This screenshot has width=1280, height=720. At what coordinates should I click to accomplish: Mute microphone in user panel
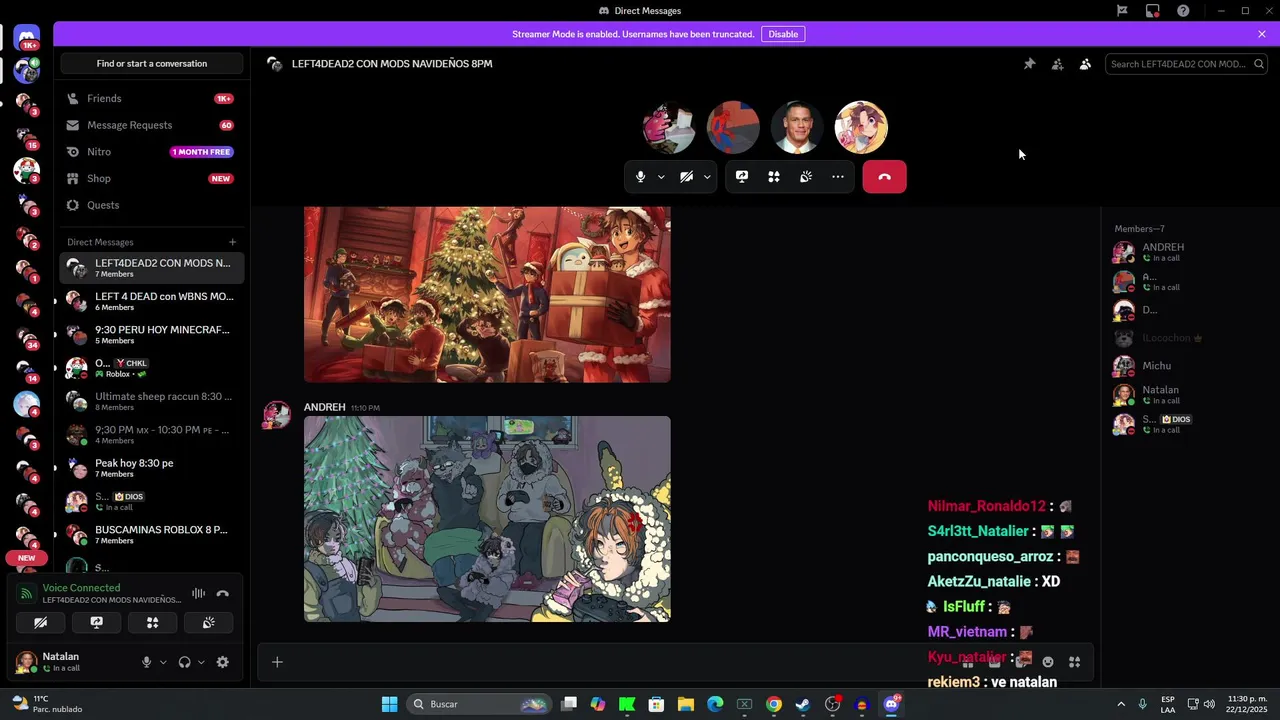click(x=146, y=662)
